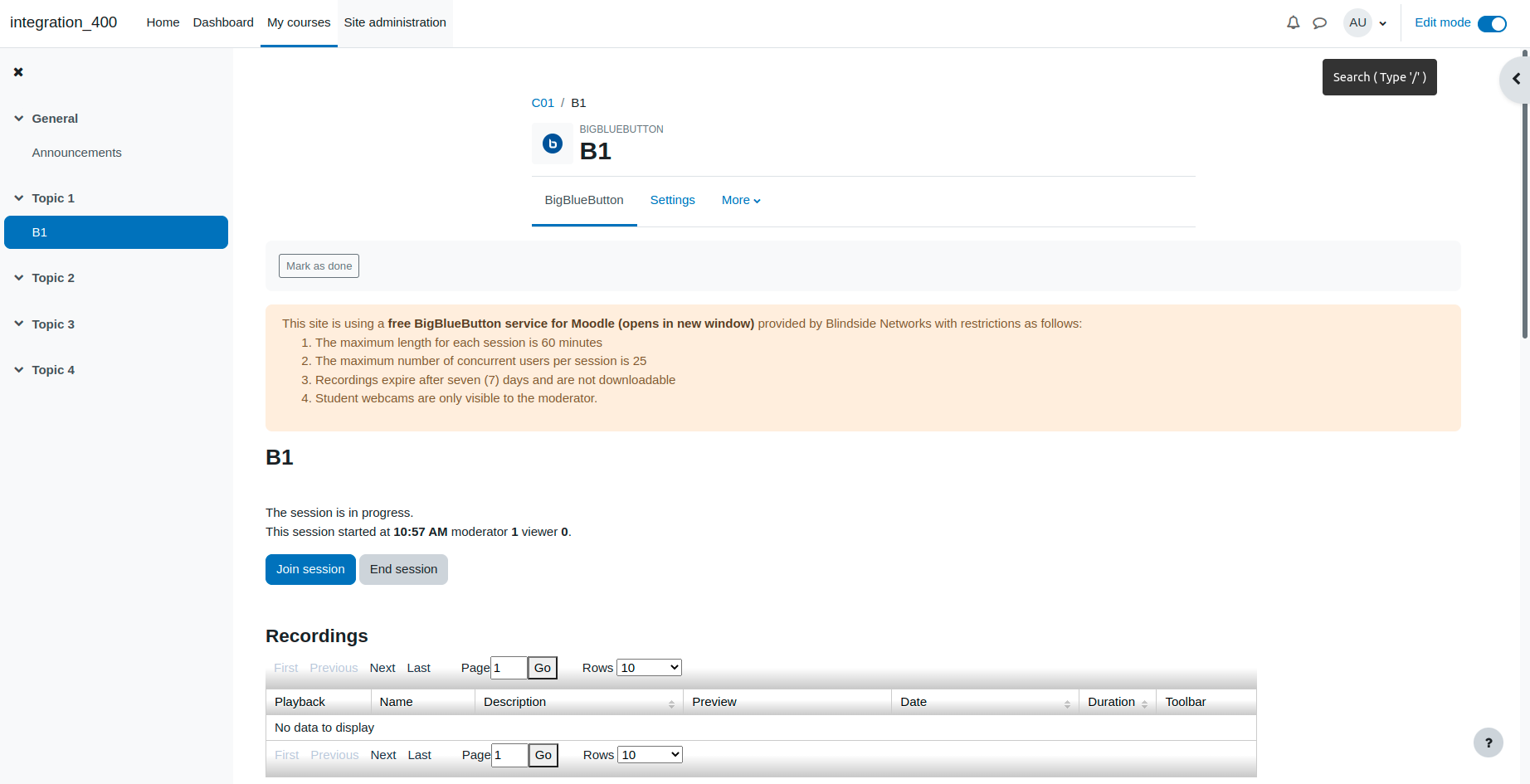Click the bottom Go button
The height and width of the screenshot is (784, 1530).
543,755
